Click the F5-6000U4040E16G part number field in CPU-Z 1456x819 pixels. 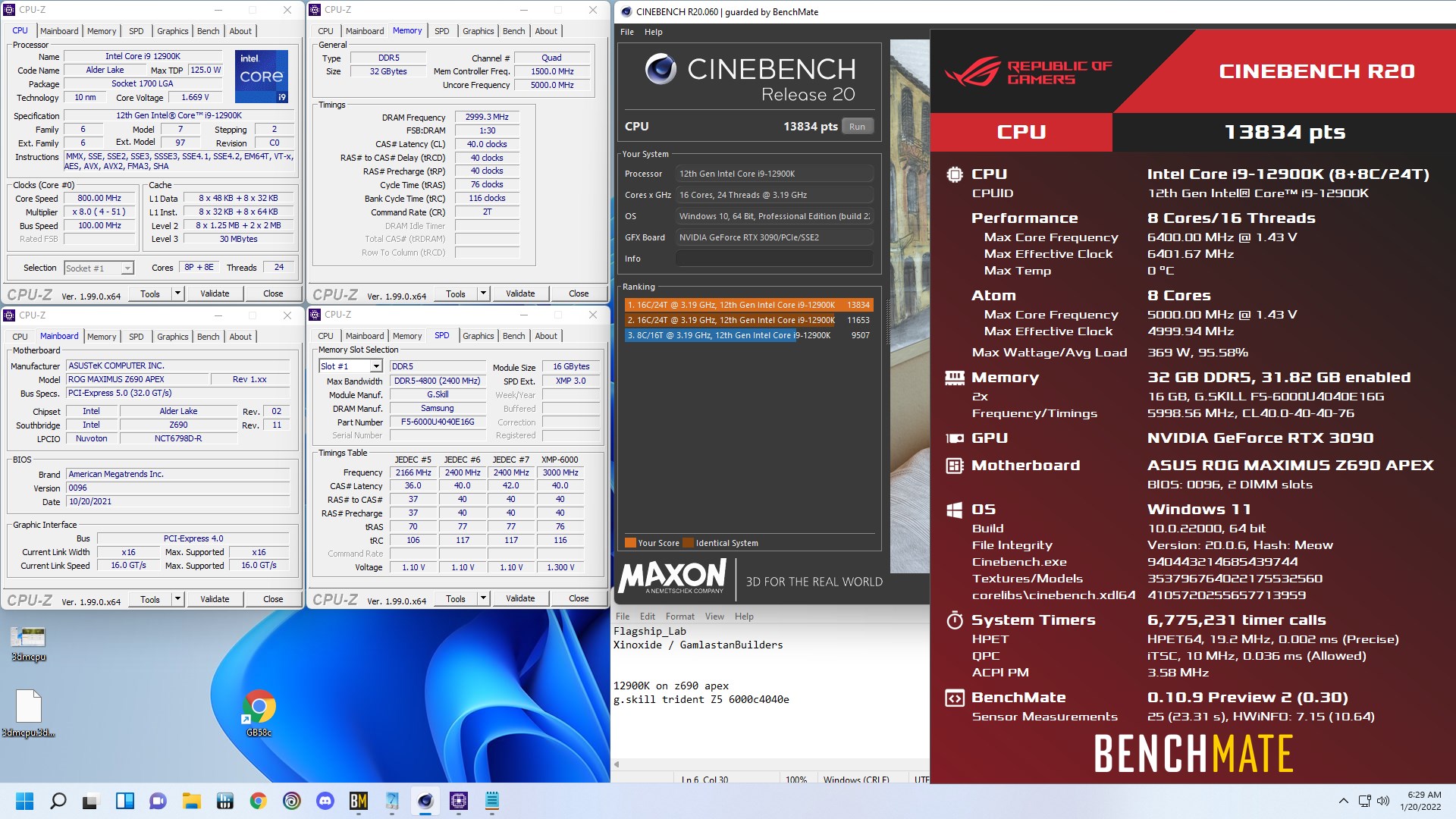point(438,422)
